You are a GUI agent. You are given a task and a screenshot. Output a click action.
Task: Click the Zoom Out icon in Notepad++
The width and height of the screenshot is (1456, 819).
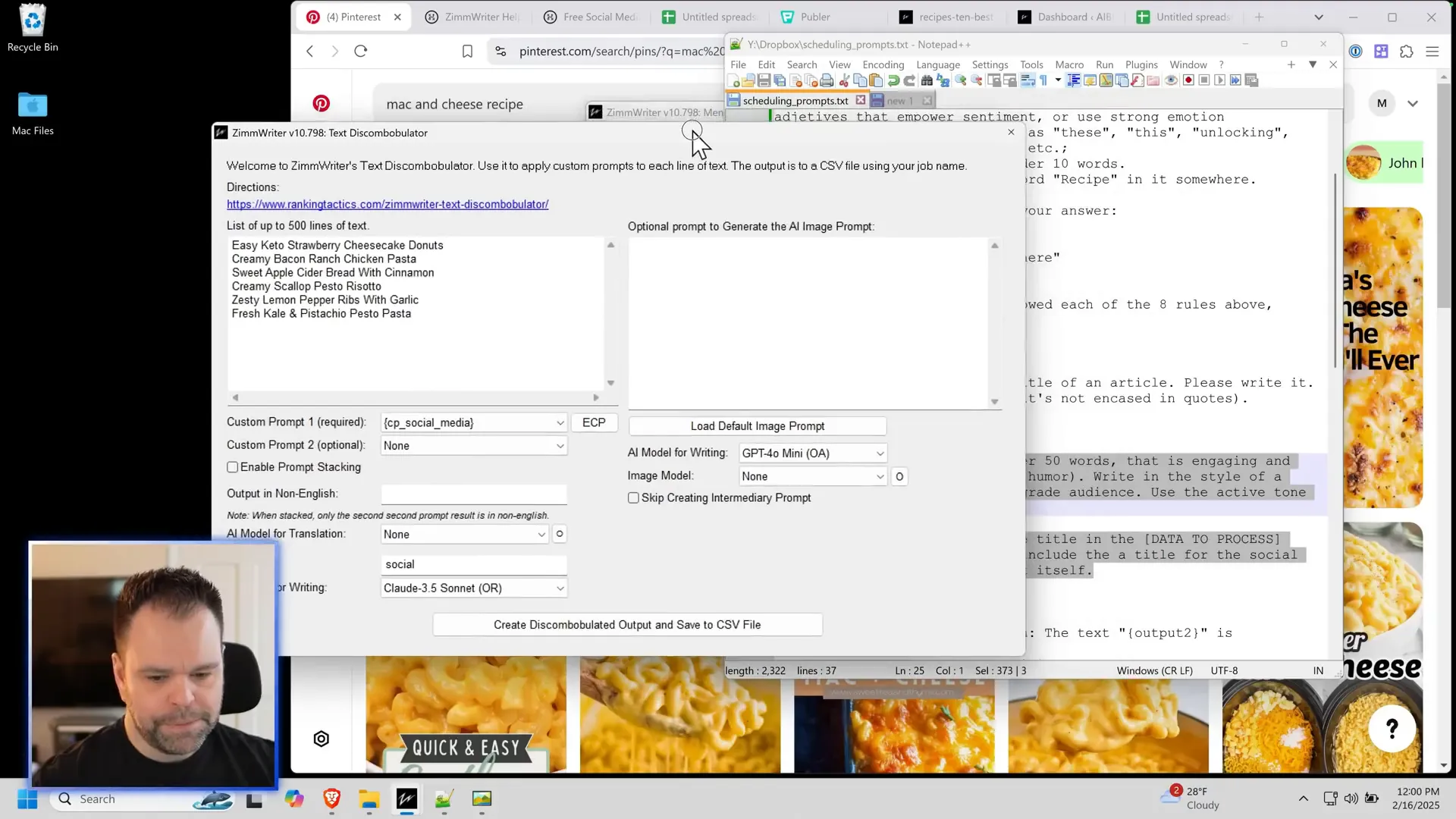click(x=977, y=80)
